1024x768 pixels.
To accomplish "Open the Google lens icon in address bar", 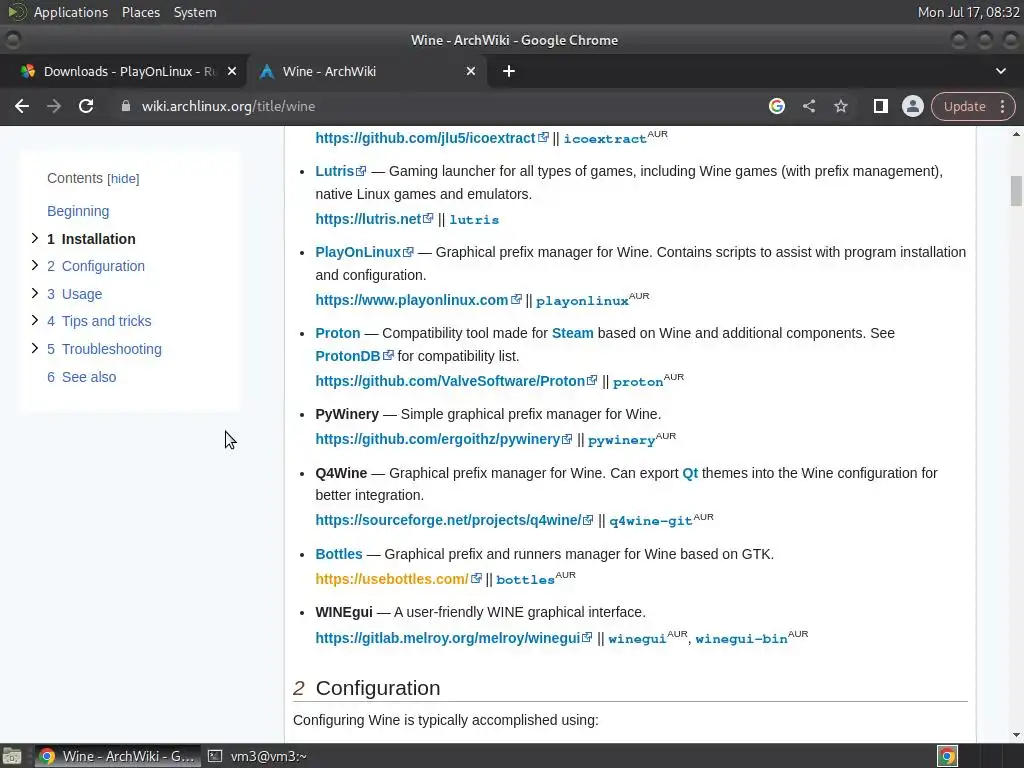I will [776, 106].
